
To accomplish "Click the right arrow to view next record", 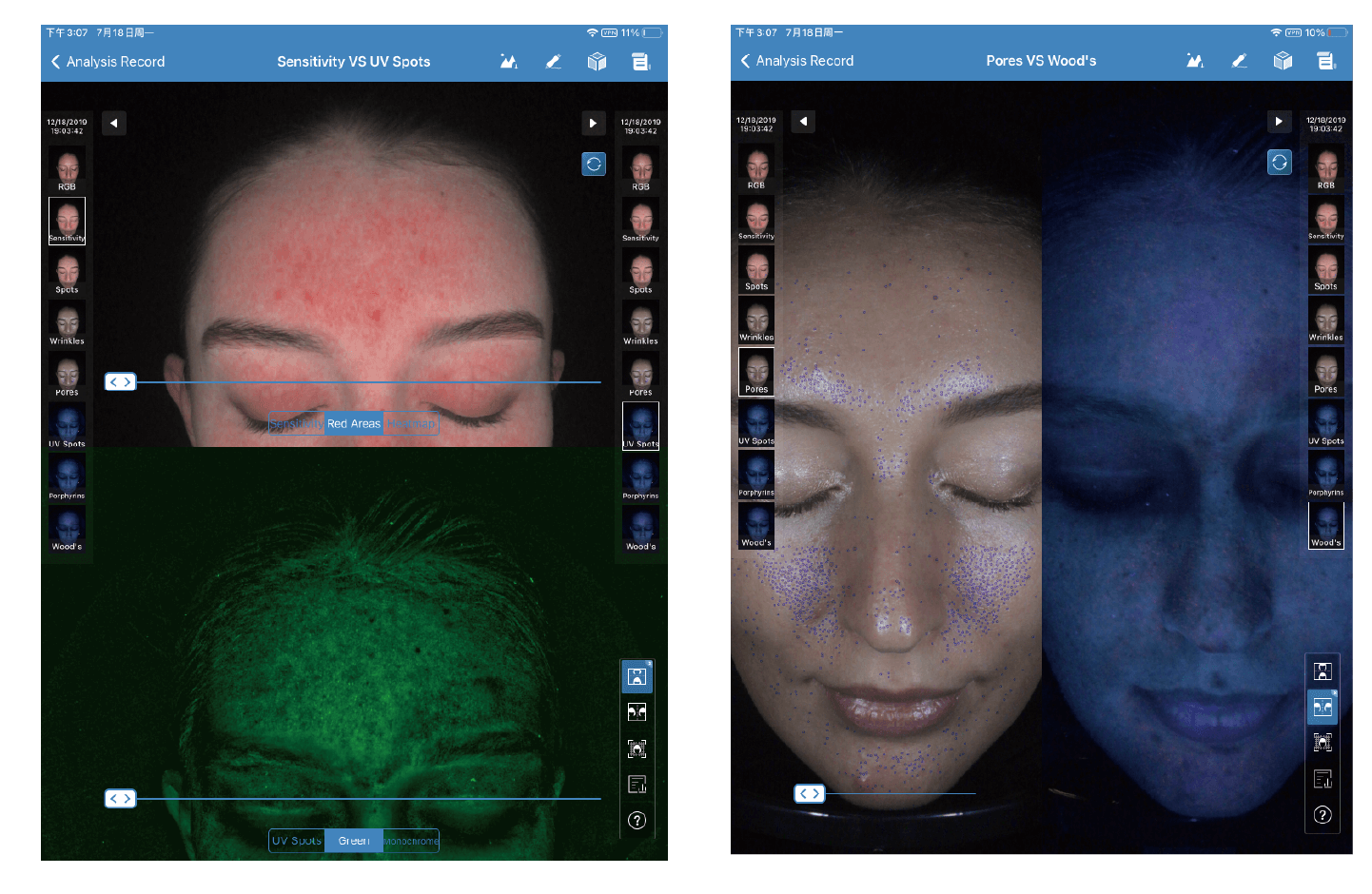I will 594,123.
